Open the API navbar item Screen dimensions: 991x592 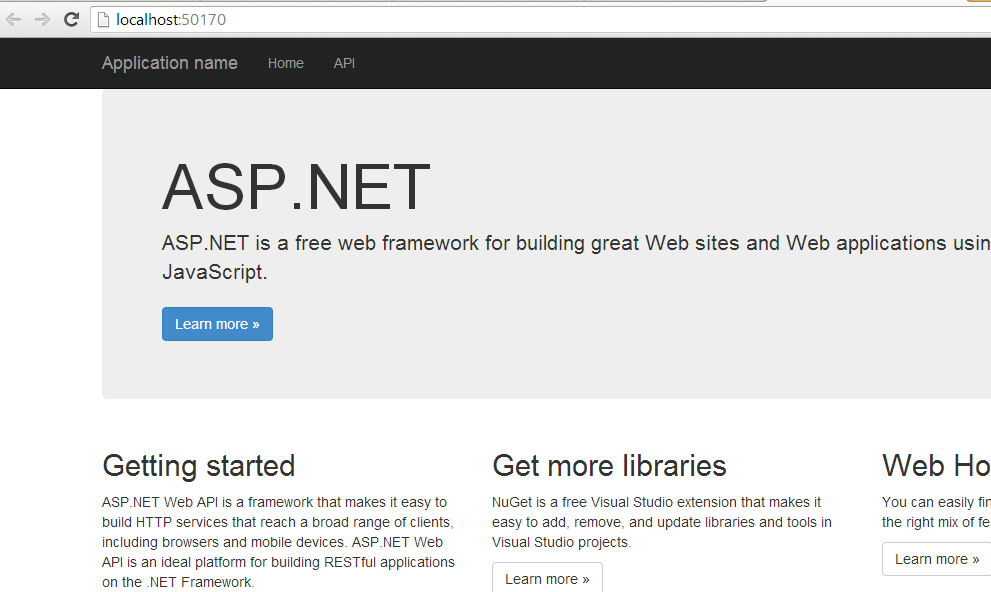(x=344, y=63)
